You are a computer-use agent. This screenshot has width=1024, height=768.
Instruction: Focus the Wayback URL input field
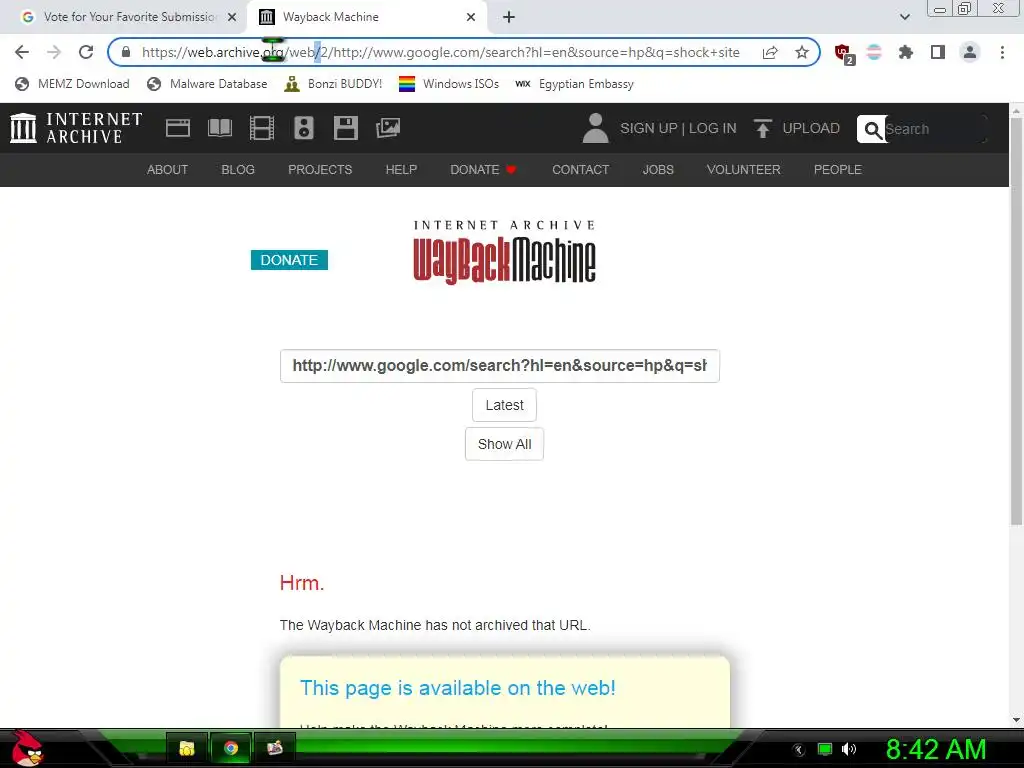point(500,366)
